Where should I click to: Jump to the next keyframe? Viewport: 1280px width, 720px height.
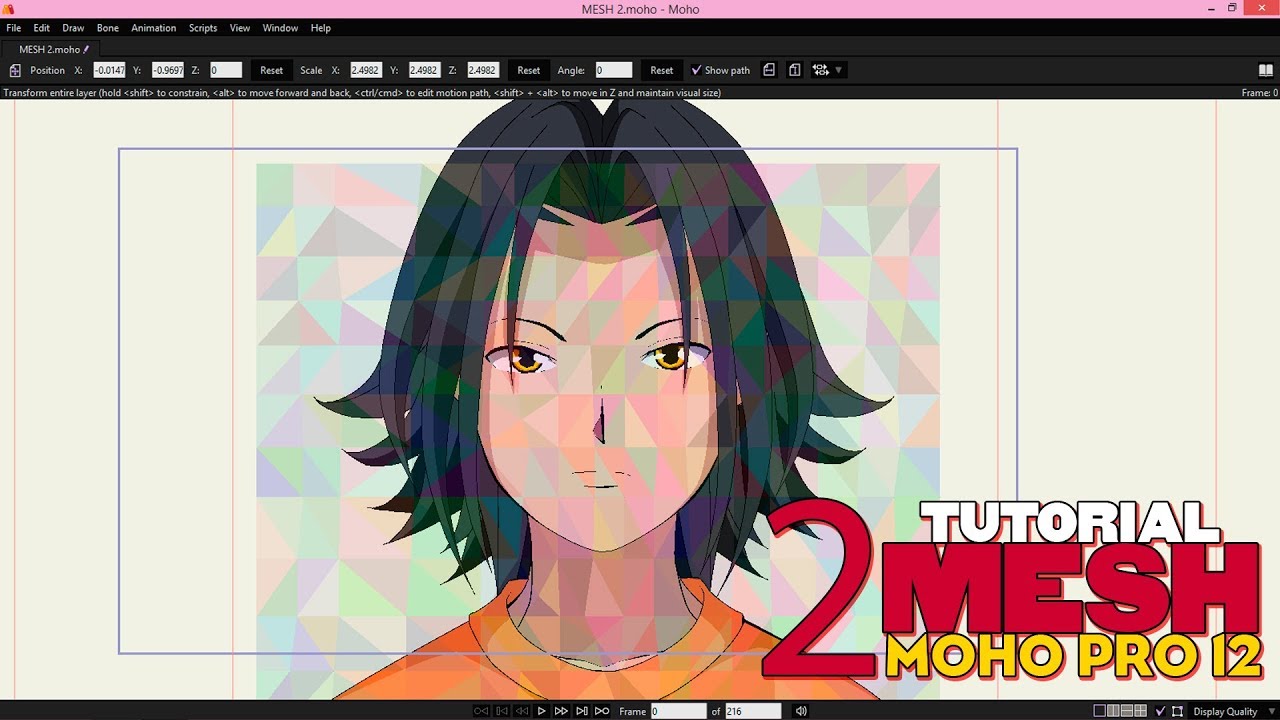(582, 711)
